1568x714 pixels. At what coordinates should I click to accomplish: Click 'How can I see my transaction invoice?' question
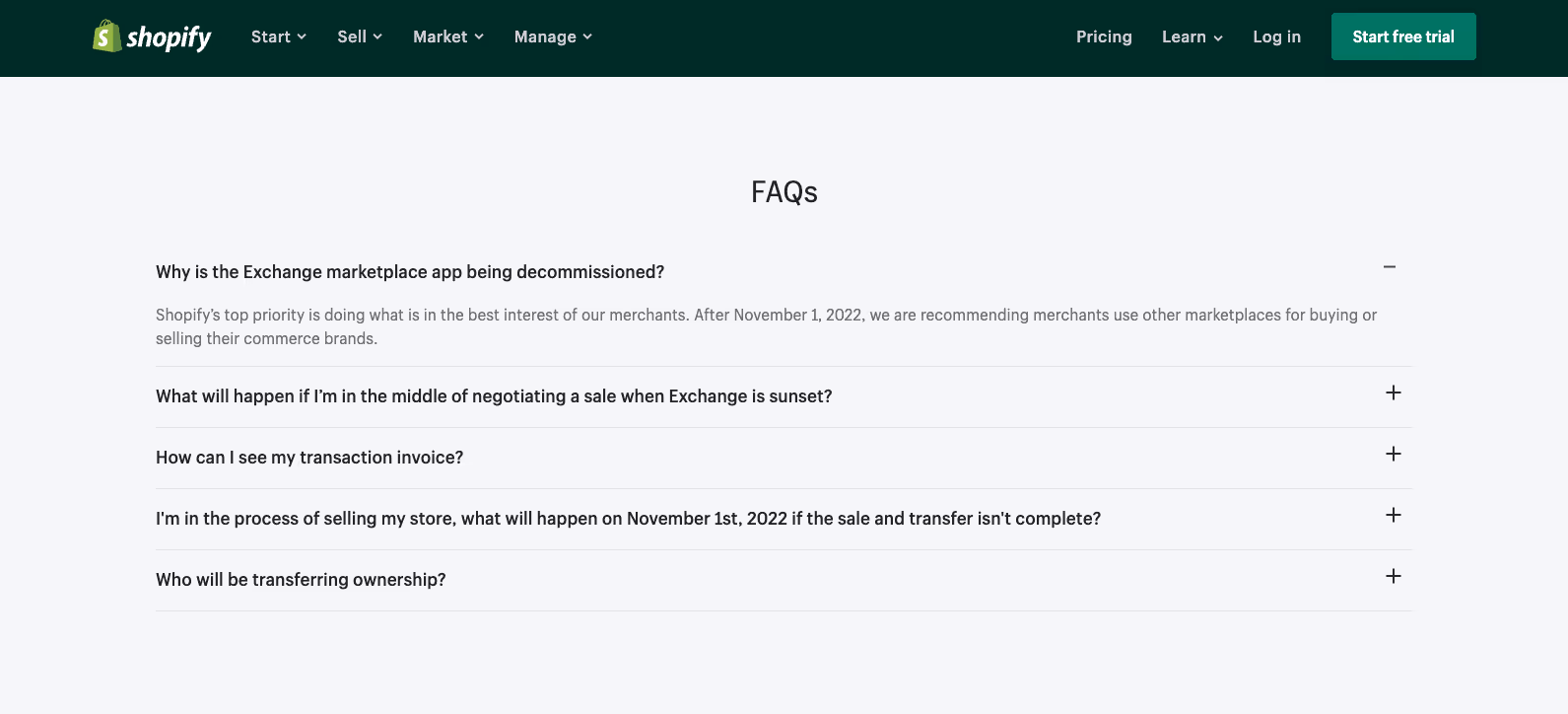click(x=309, y=458)
